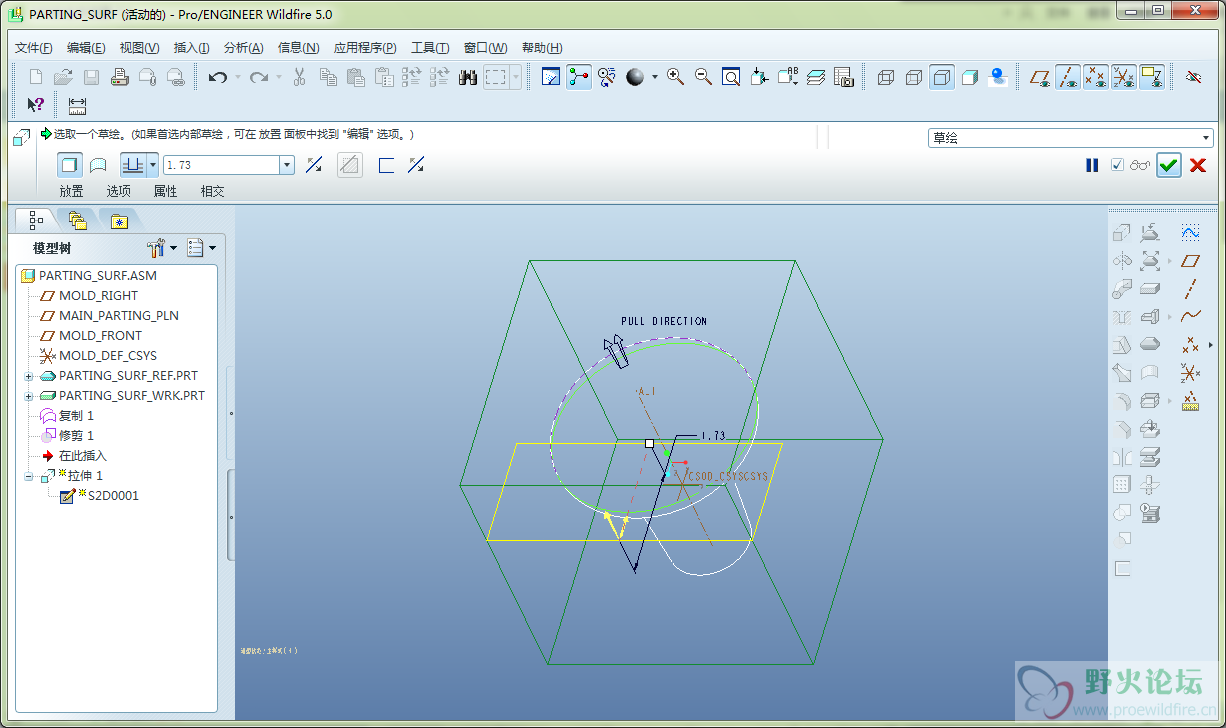Click the Datum Plane tool icon
The width and height of the screenshot is (1226, 728).
pyautogui.click(x=1190, y=261)
